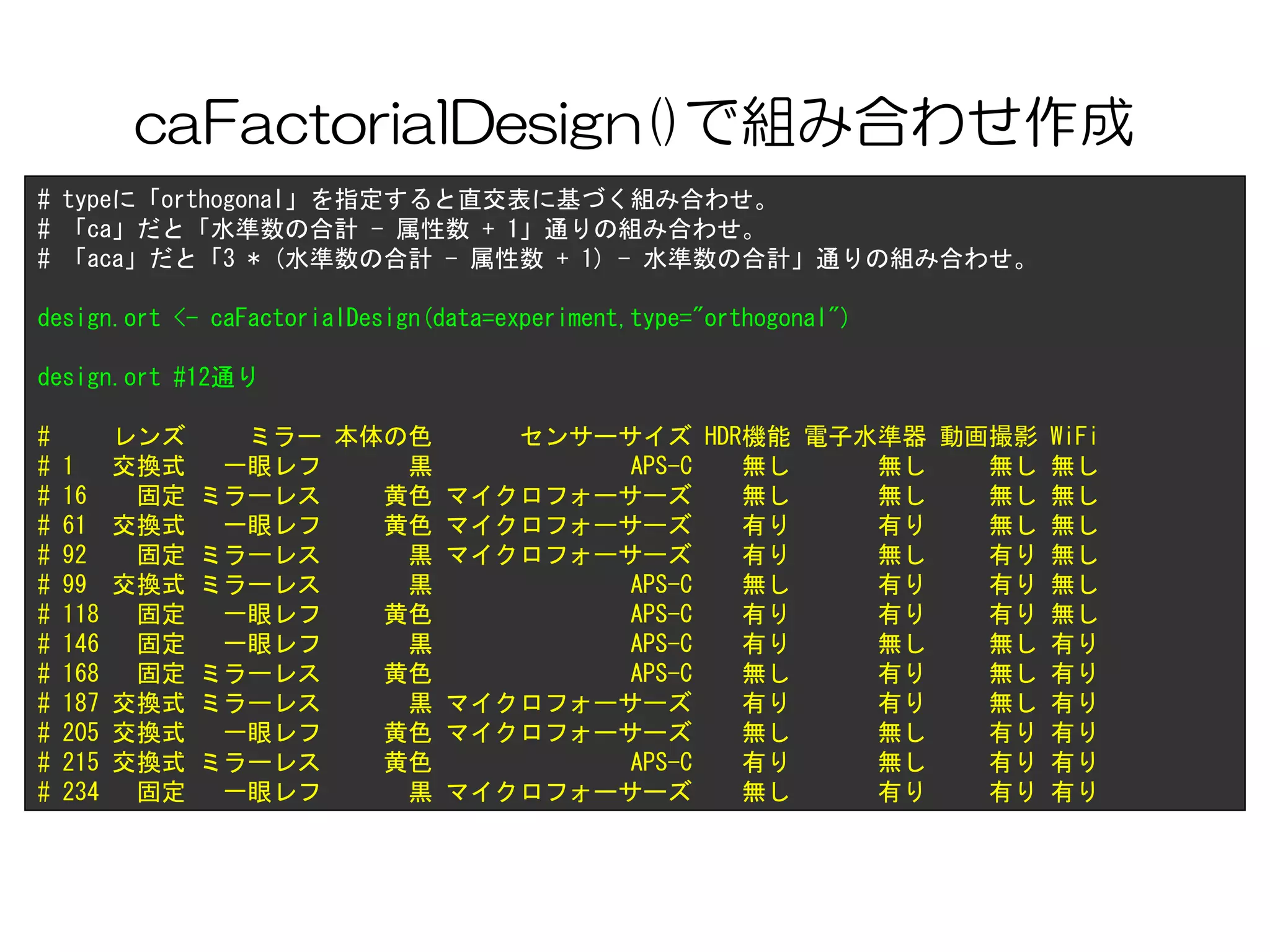
Task: Click '黄色' in row 61
Action: pyautogui.click(x=408, y=526)
